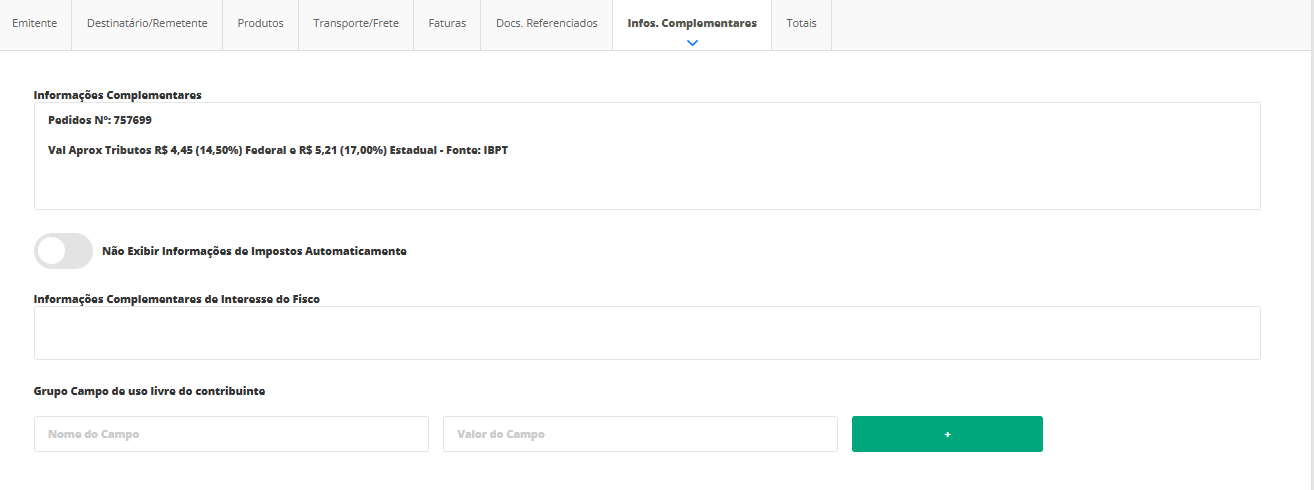Click the 'Pedidos Nº: 757699' text line
Screen dimensions: 1314x490
click(x=100, y=120)
